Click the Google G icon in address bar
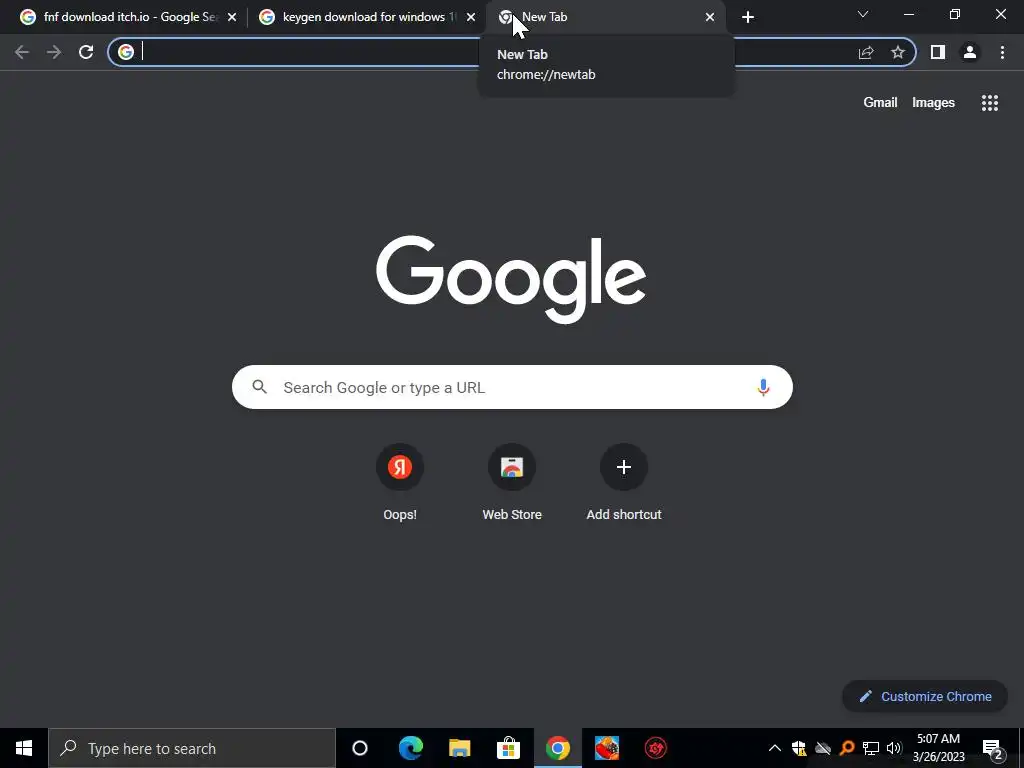 click(126, 52)
